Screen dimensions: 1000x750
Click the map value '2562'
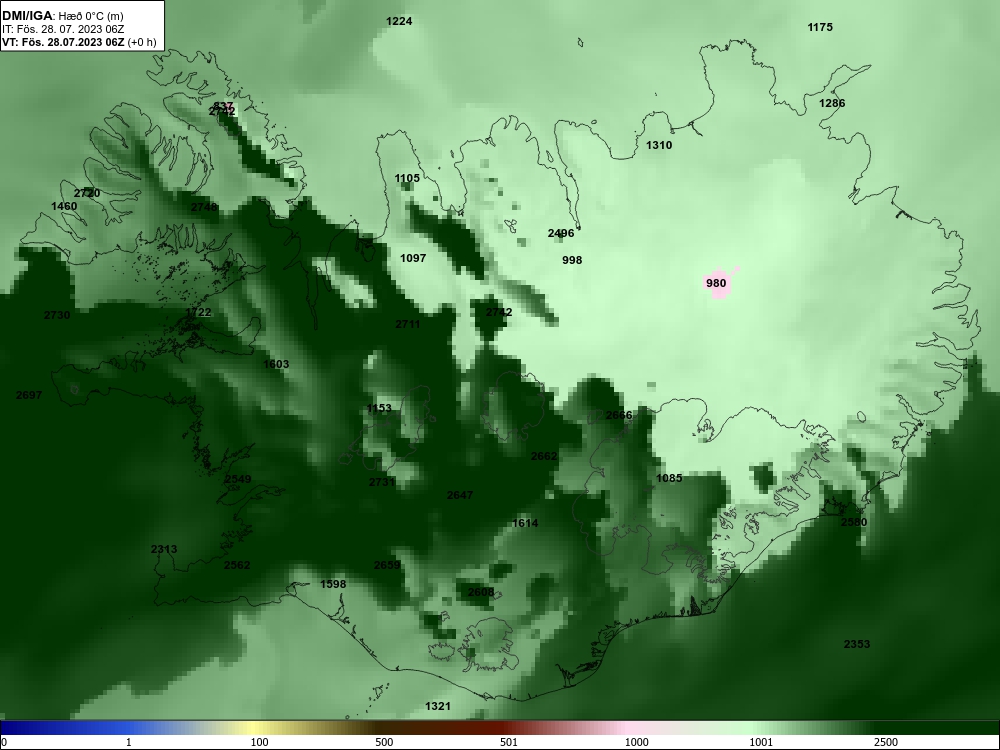[x=238, y=566]
